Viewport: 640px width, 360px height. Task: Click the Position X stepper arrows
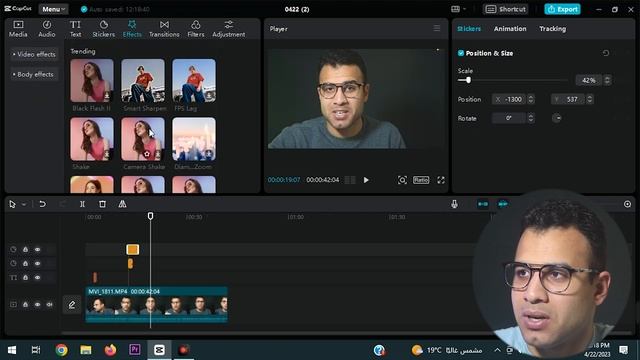[531, 99]
